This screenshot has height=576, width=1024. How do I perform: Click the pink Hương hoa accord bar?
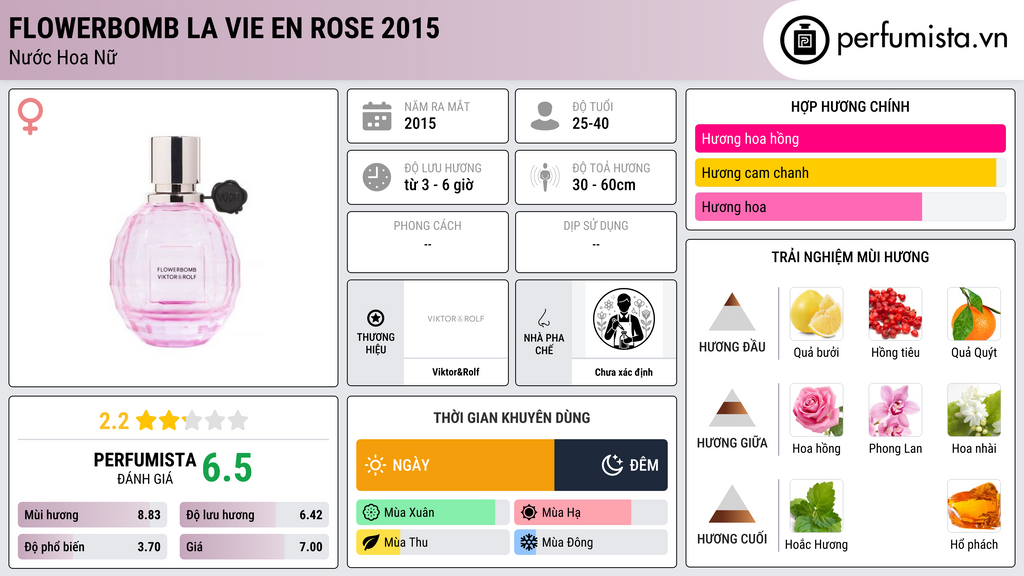pyautogui.click(x=850, y=206)
